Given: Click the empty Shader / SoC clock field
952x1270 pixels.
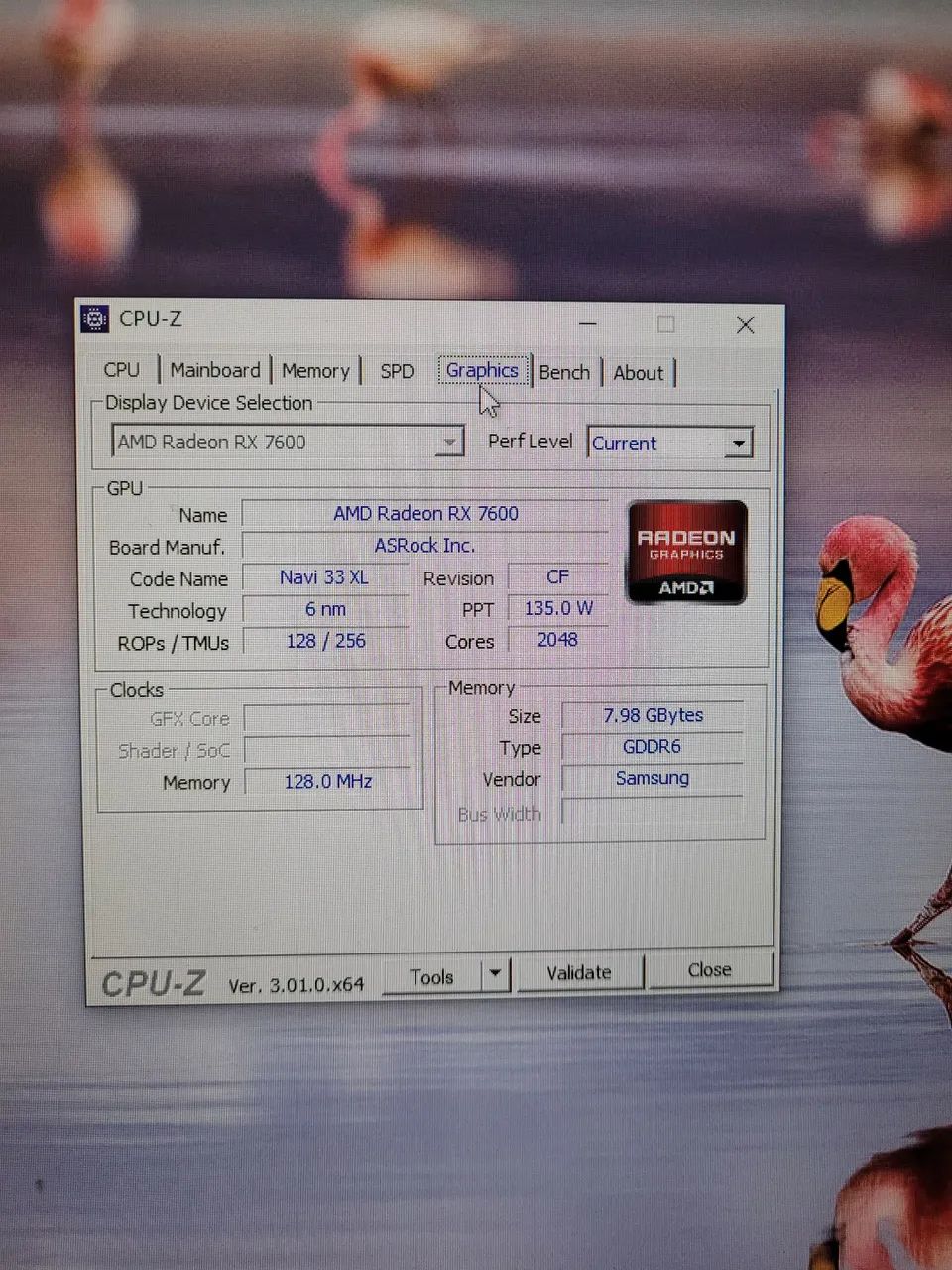Looking at the screenshot, I should pyautogui.click(x=326, y=750).
